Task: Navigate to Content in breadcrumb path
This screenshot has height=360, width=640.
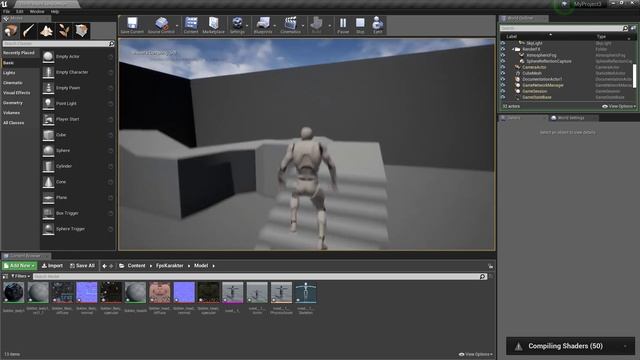Action: click(x=136, y=266)
